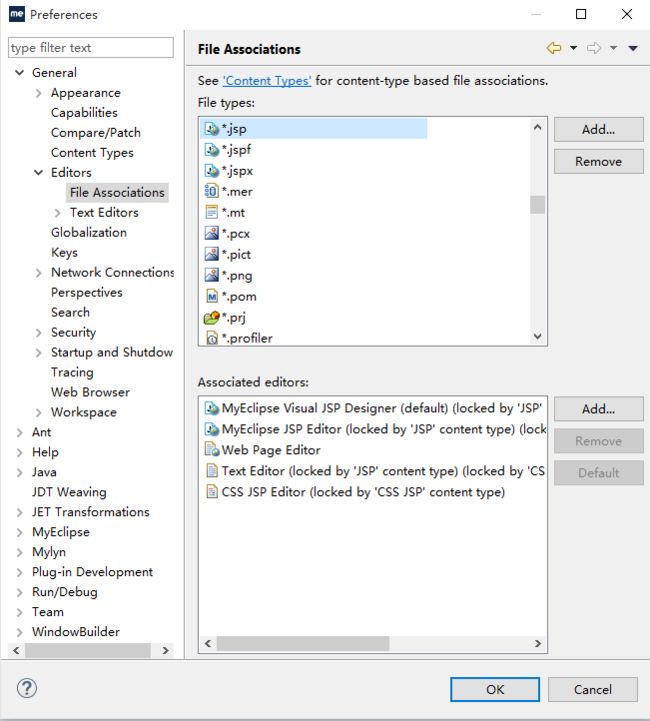The width and height of the screenshot is (650, 721).
Task: Collapse the Editors tree node
Action: (39, 172)
